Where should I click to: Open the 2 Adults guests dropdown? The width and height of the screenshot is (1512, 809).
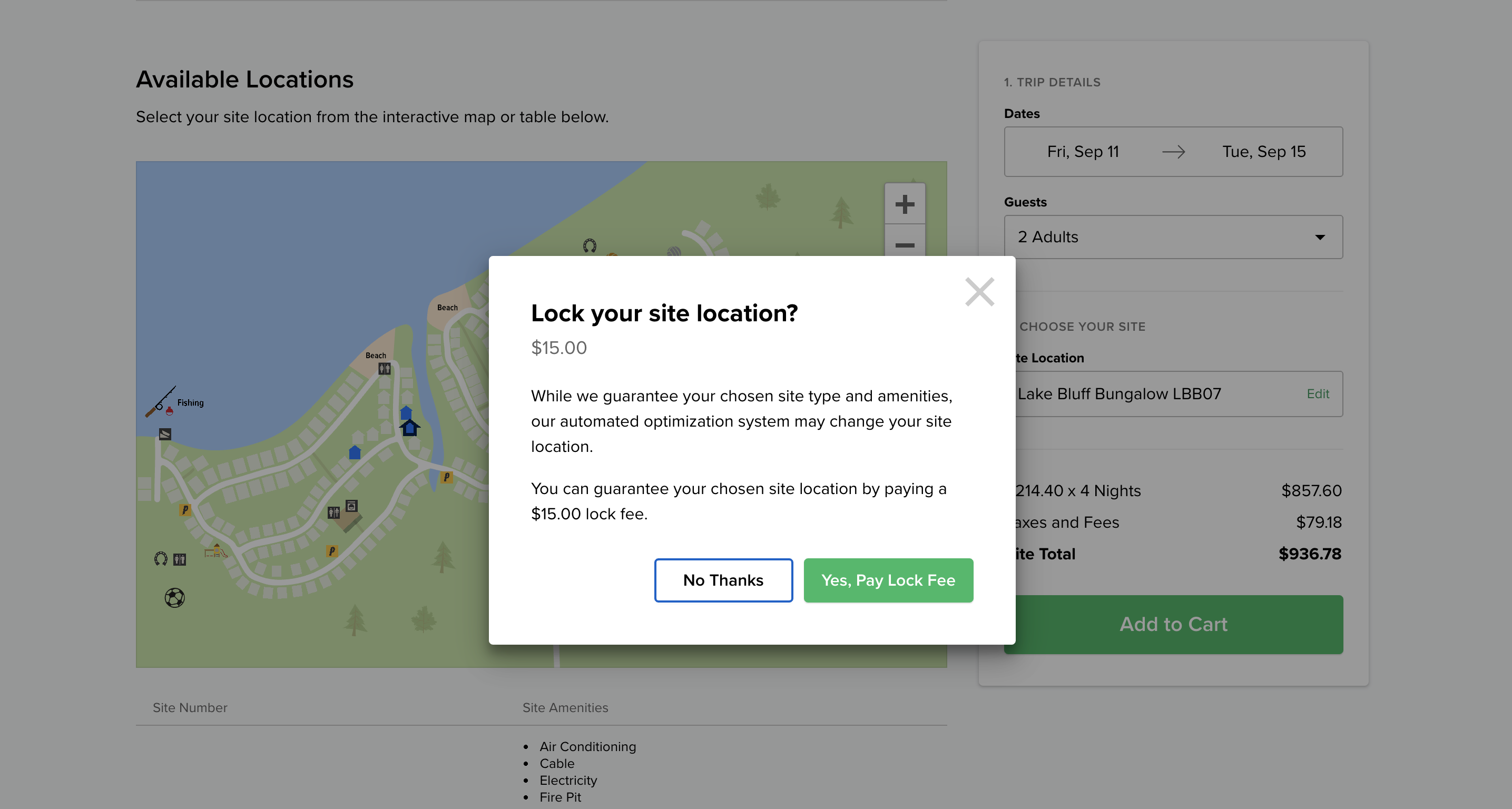(1173, 237)
